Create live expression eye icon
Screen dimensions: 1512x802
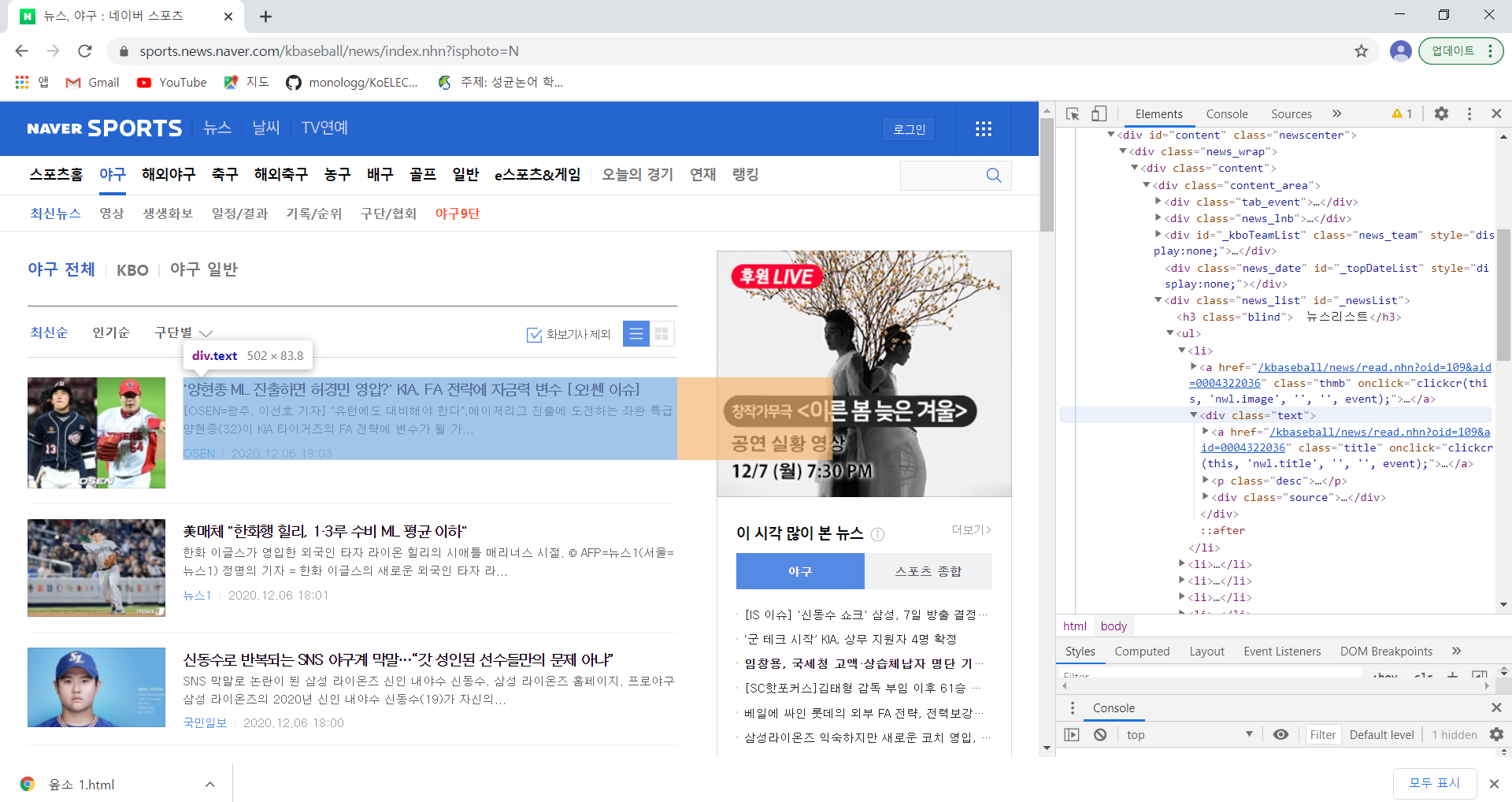[1280, 734]
